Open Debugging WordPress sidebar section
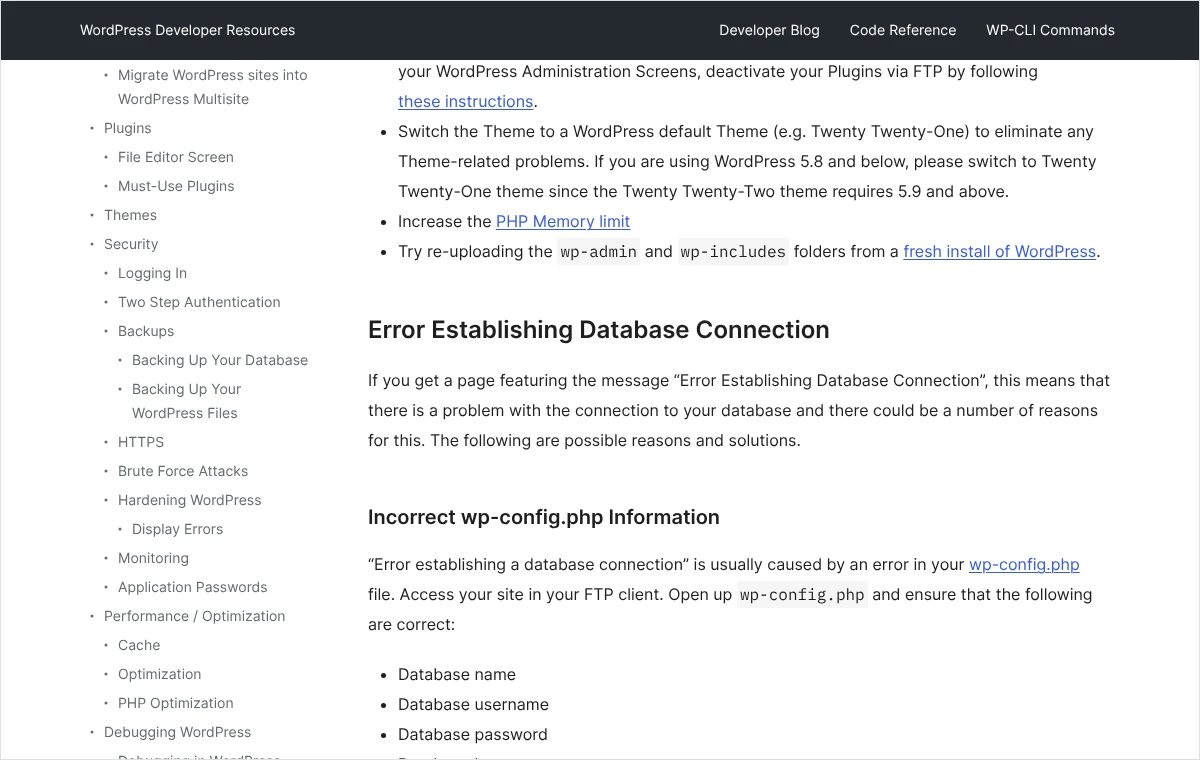Viewport: 1200px width, 760px height. point(178,732)
